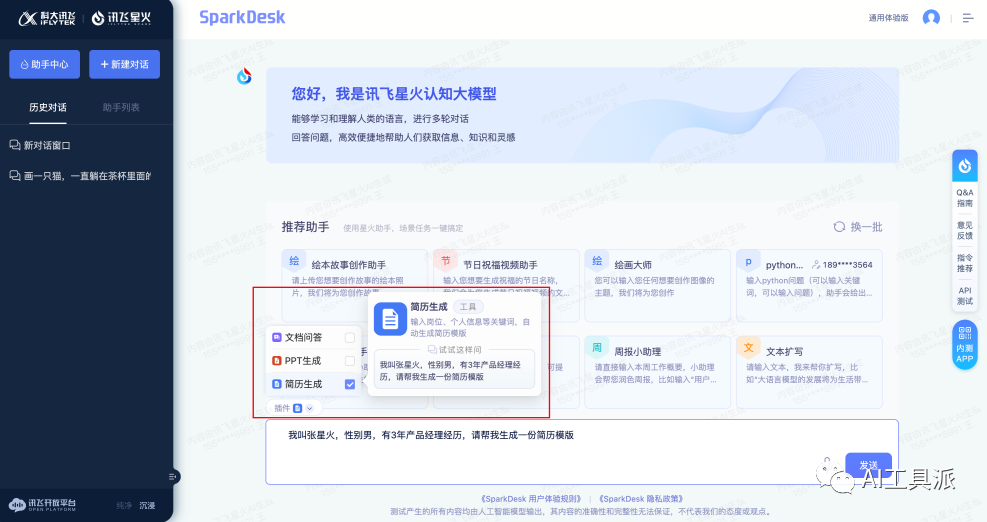This screenshot has height=522, width=987.
Task: Open SparkDesk 隐私政策 link
Action: pyautogui.click(x=640, y=499)
